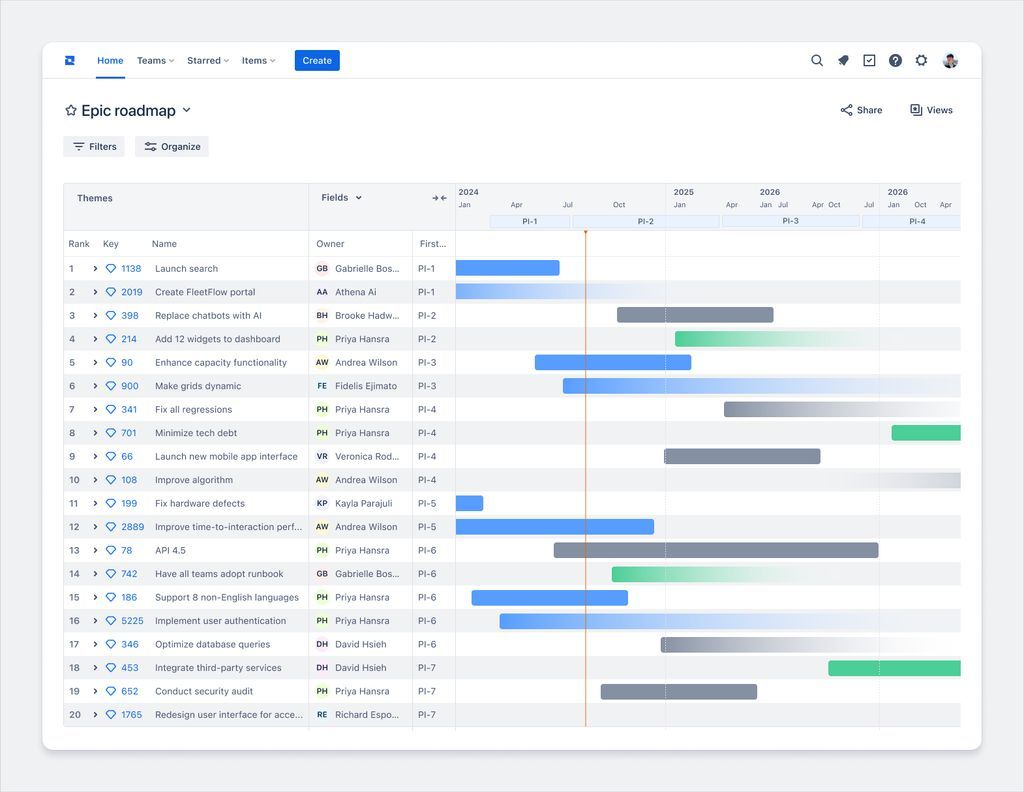Screen dimensions: 1024x792
Task: Click the Jira Align logo icon
Action: pos(69,61)
